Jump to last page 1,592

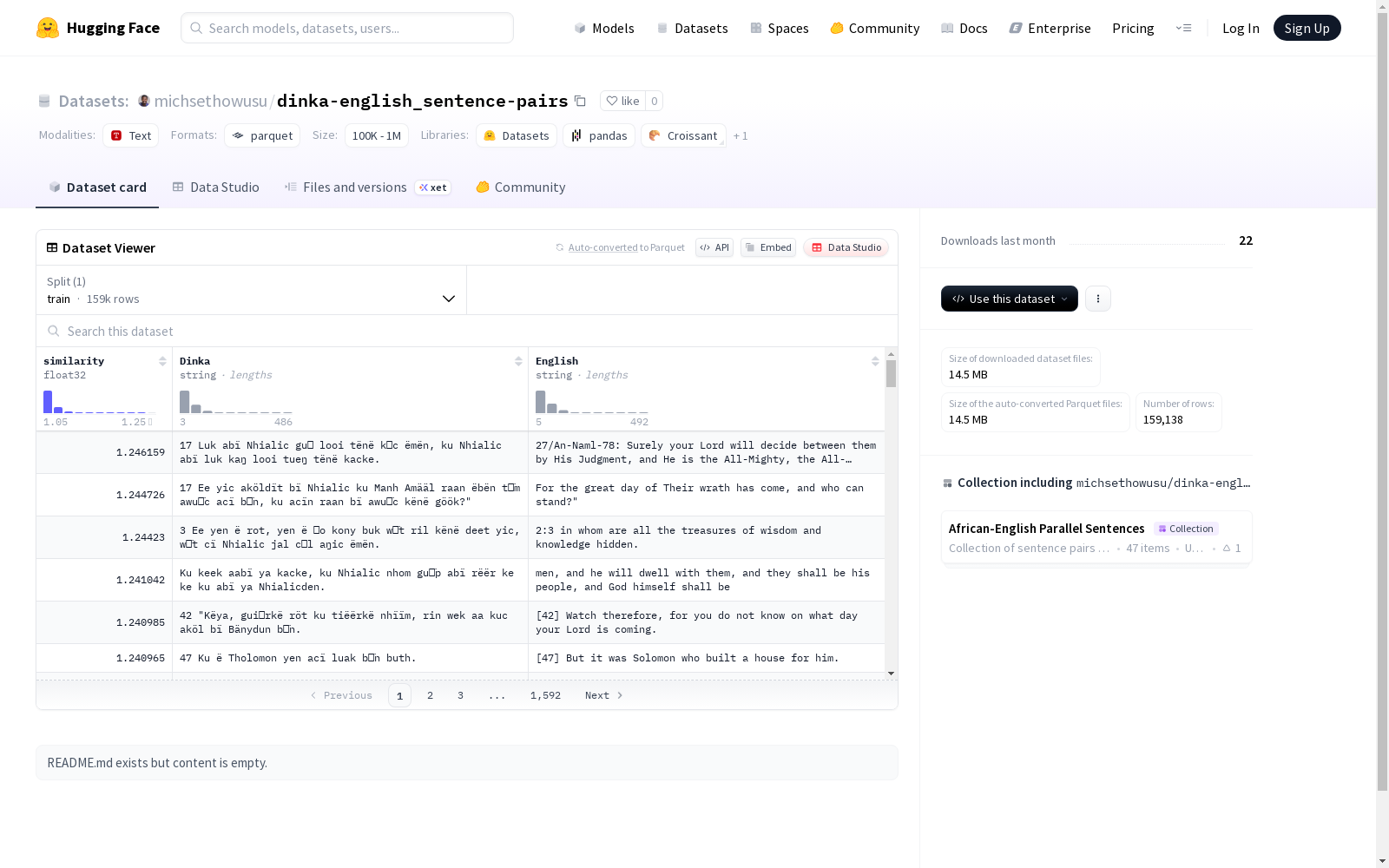tap(545, 695)
